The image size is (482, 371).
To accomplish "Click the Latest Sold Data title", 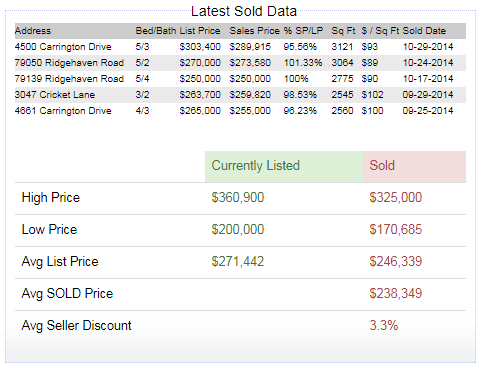I will 244,11.
